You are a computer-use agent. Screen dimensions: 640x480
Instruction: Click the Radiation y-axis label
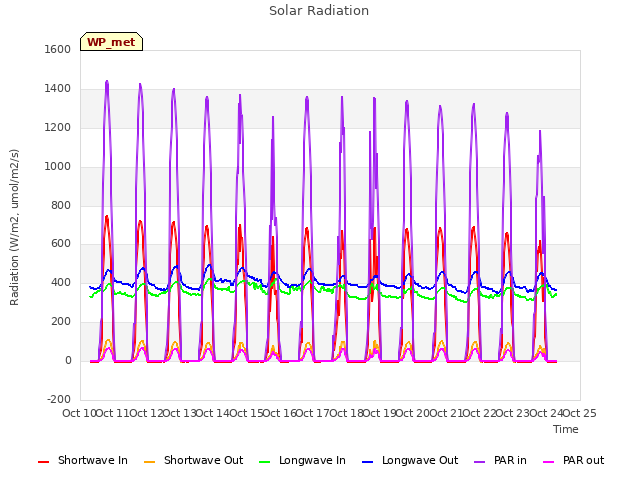pos(14,227)
